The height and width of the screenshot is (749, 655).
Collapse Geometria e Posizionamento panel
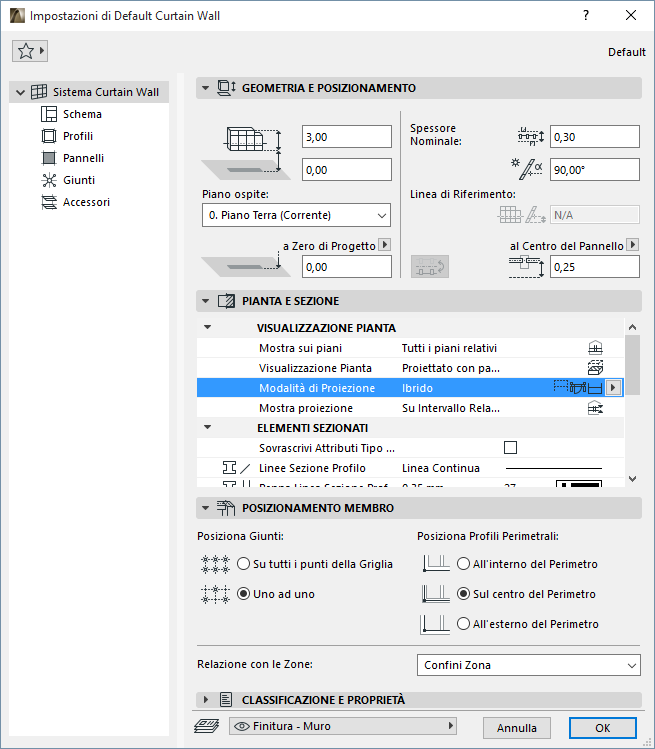click(205, 88)
